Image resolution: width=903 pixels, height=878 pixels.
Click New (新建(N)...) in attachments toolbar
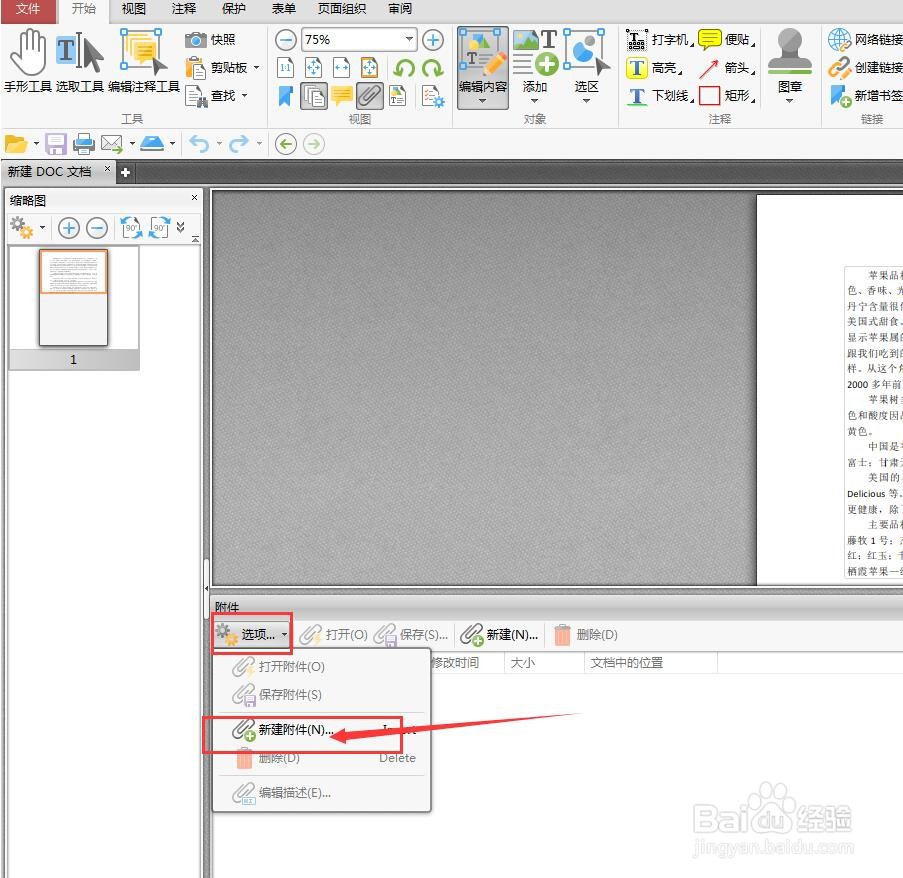pyautogui.click(x=499, y=634)
